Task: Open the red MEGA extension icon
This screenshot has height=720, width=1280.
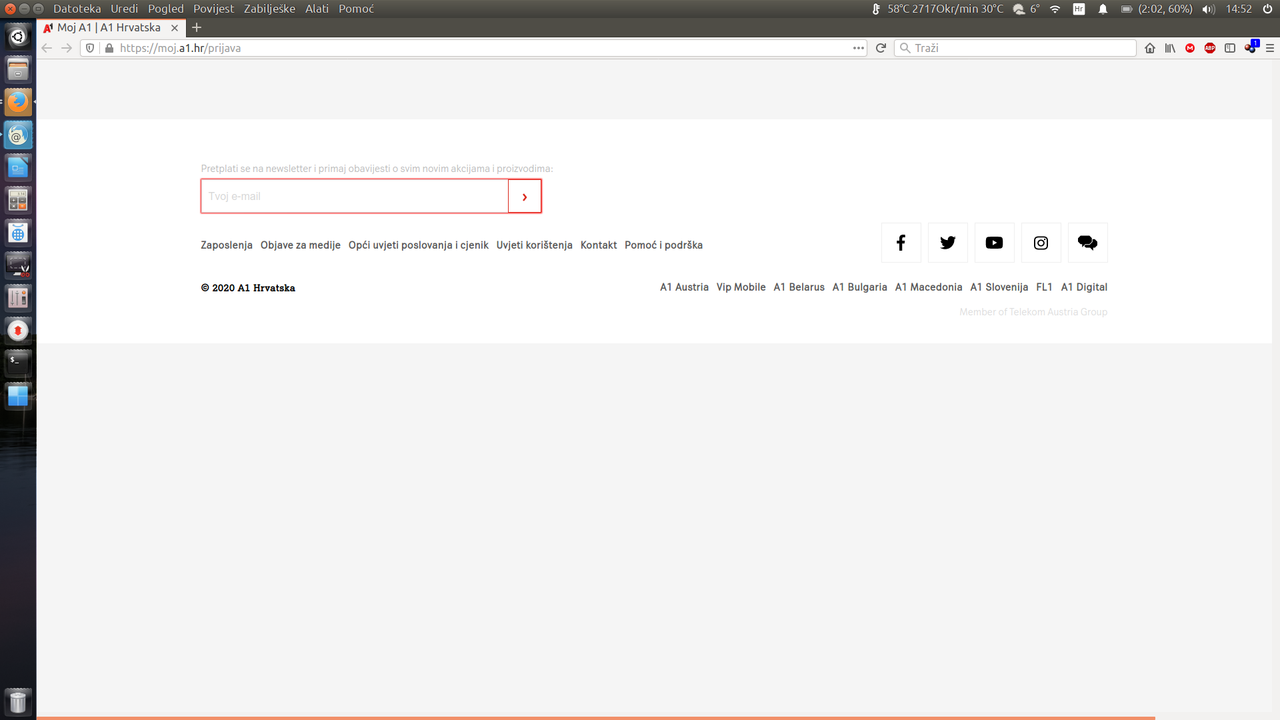Action: click(1190, 48)
